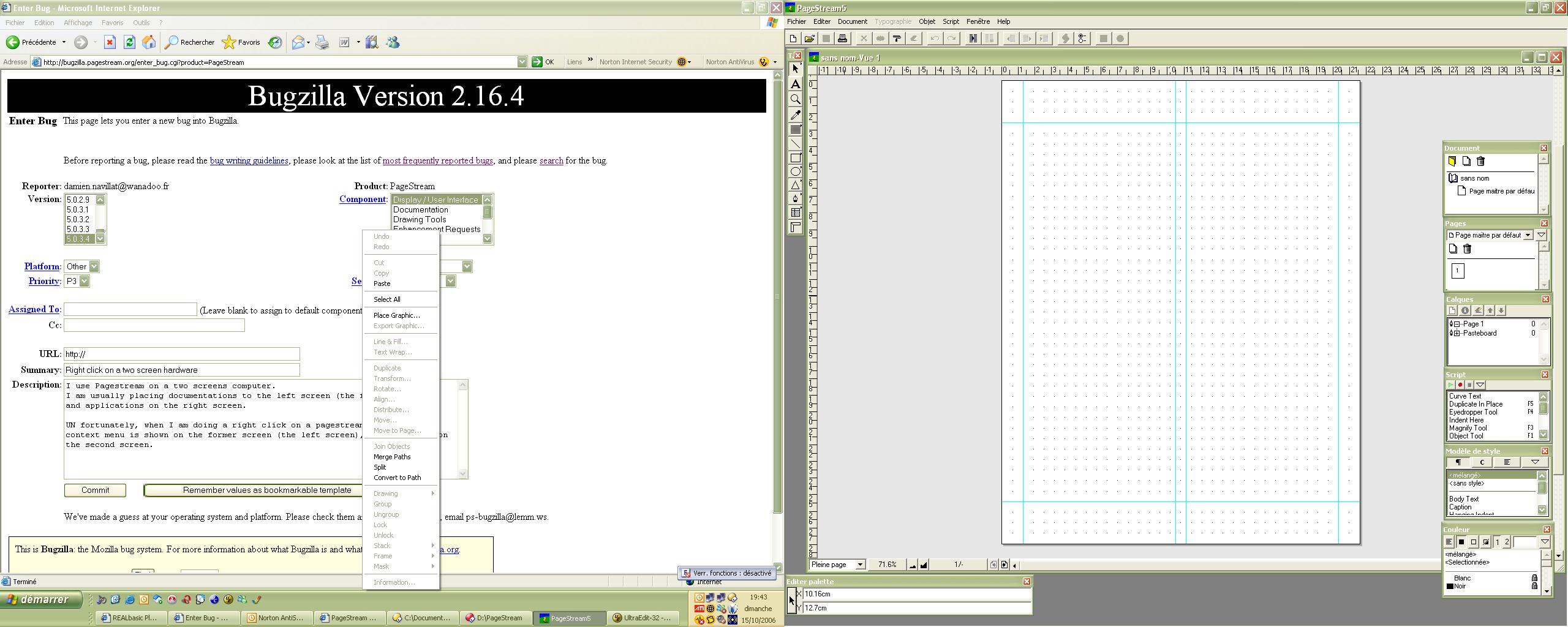
Task: Click the Commit button
Action: 95,490
